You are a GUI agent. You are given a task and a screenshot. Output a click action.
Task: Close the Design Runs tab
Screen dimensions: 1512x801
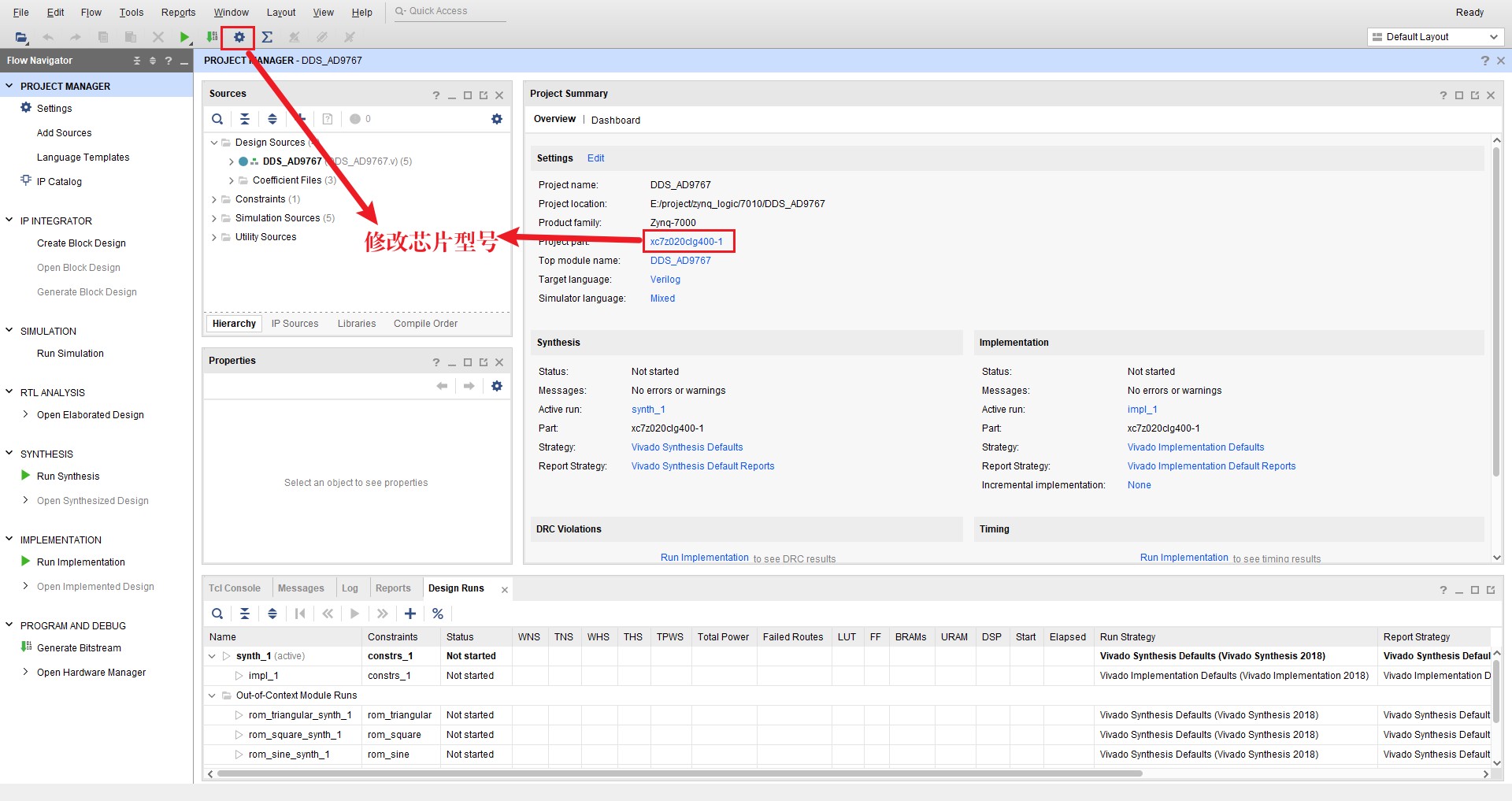505,590
